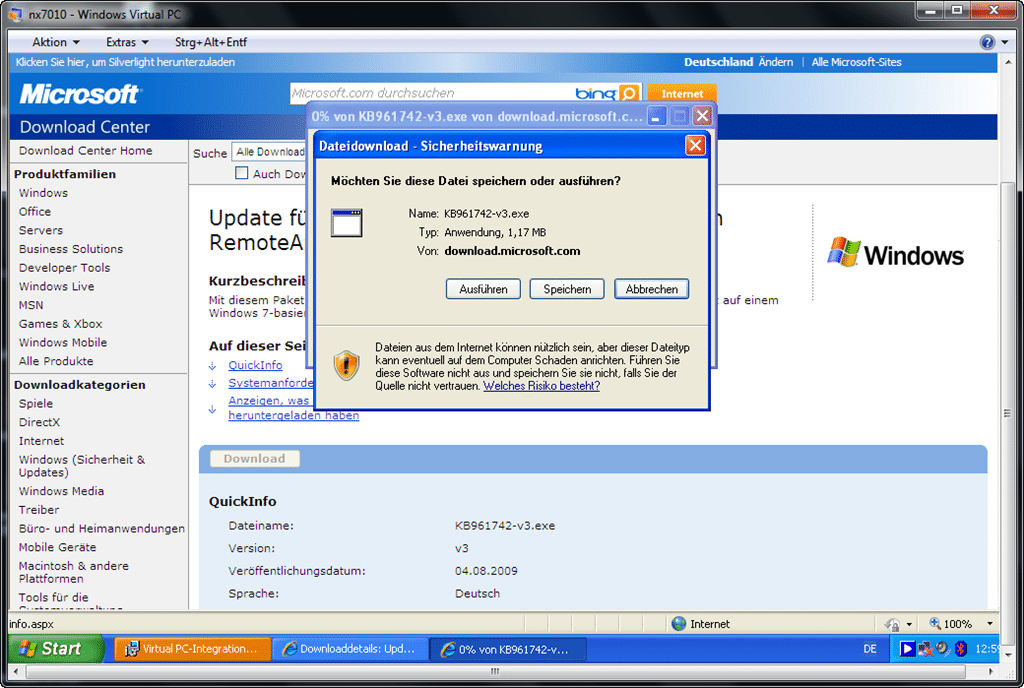Open the Games & Xbox link
1024x688 pixels.
tap(61, 324)
